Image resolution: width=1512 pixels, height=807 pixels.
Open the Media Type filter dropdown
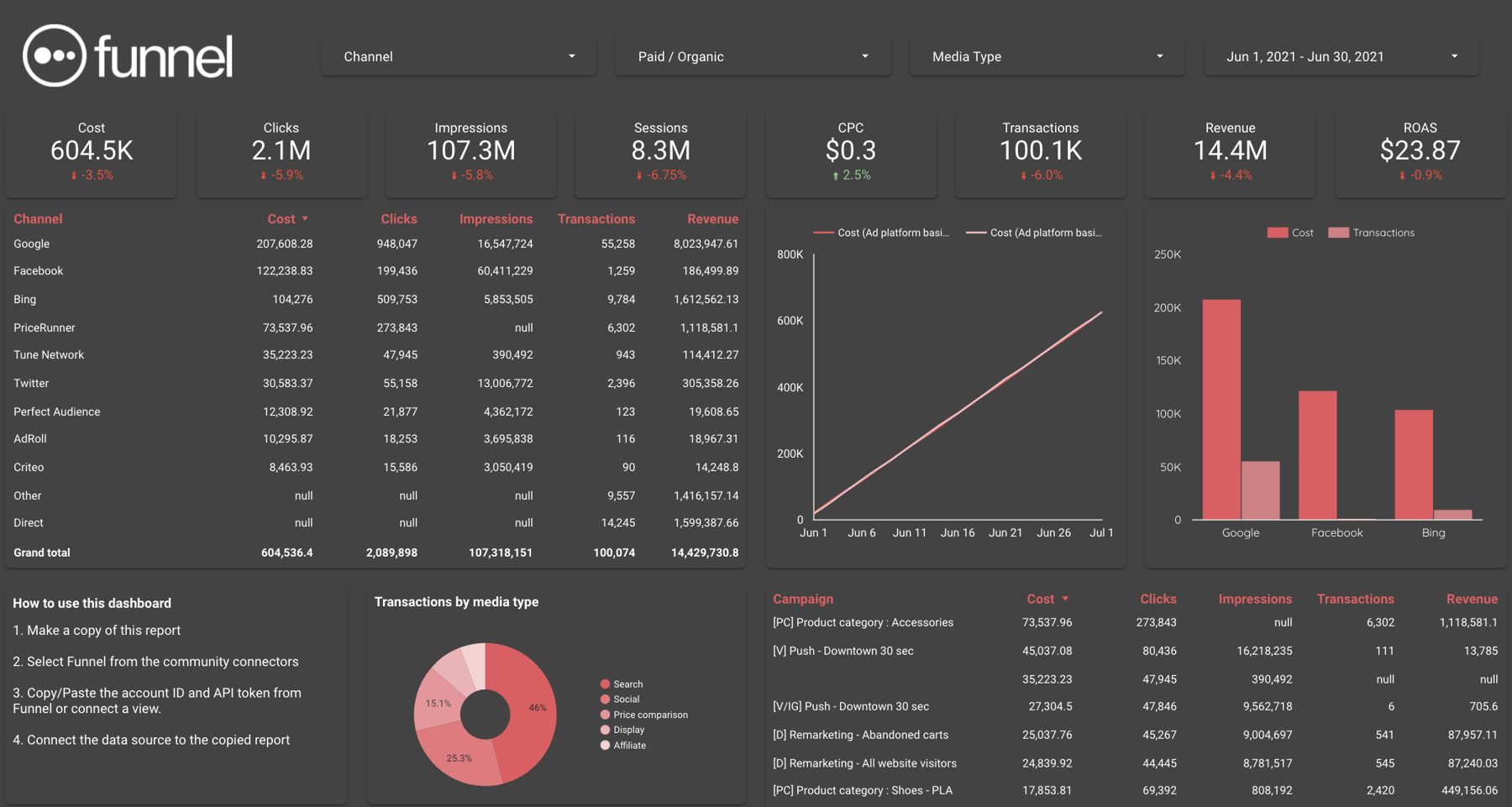click(x=1047, y=56)
